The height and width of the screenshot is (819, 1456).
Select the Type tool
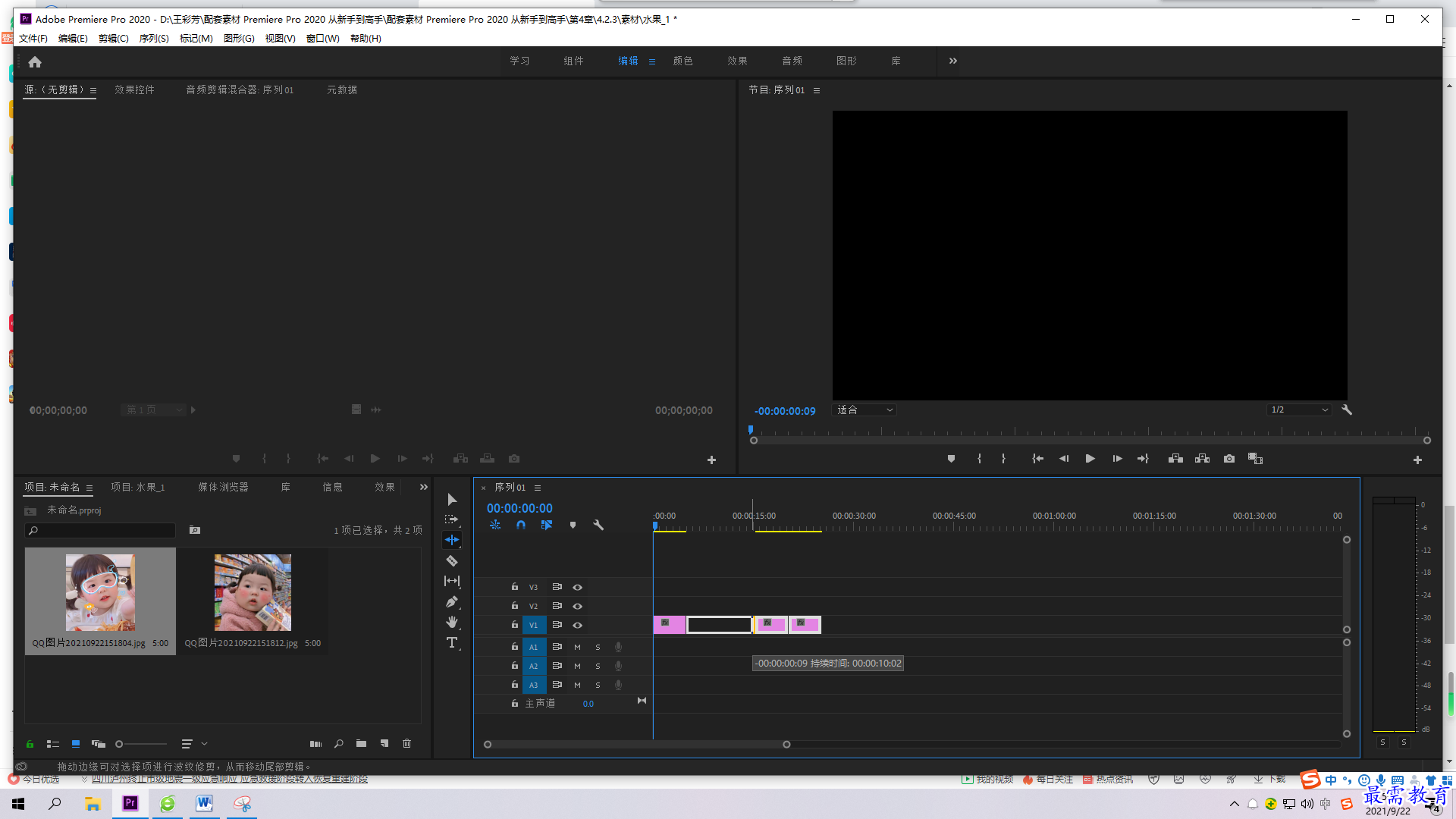[452, 643]
